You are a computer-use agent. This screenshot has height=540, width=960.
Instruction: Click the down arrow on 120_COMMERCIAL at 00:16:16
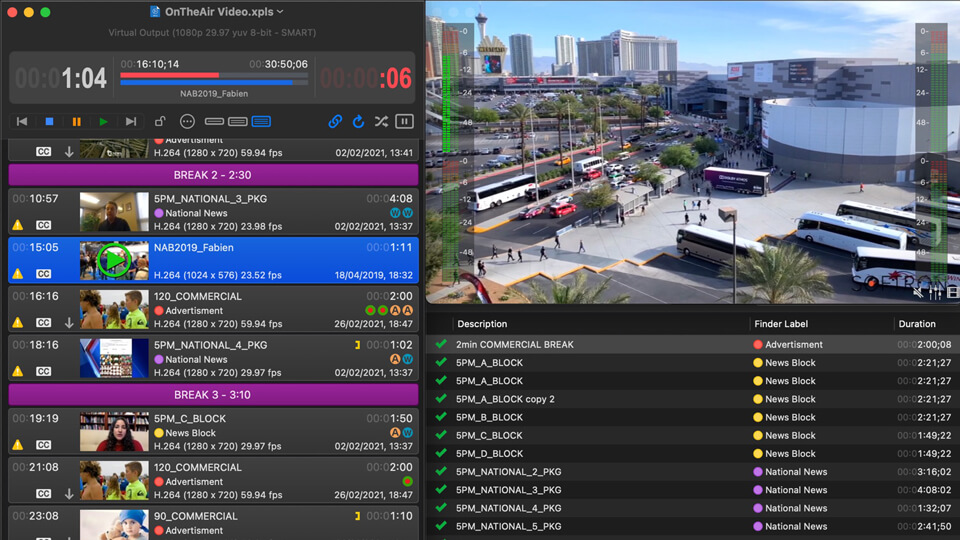[x=69, y=323]
